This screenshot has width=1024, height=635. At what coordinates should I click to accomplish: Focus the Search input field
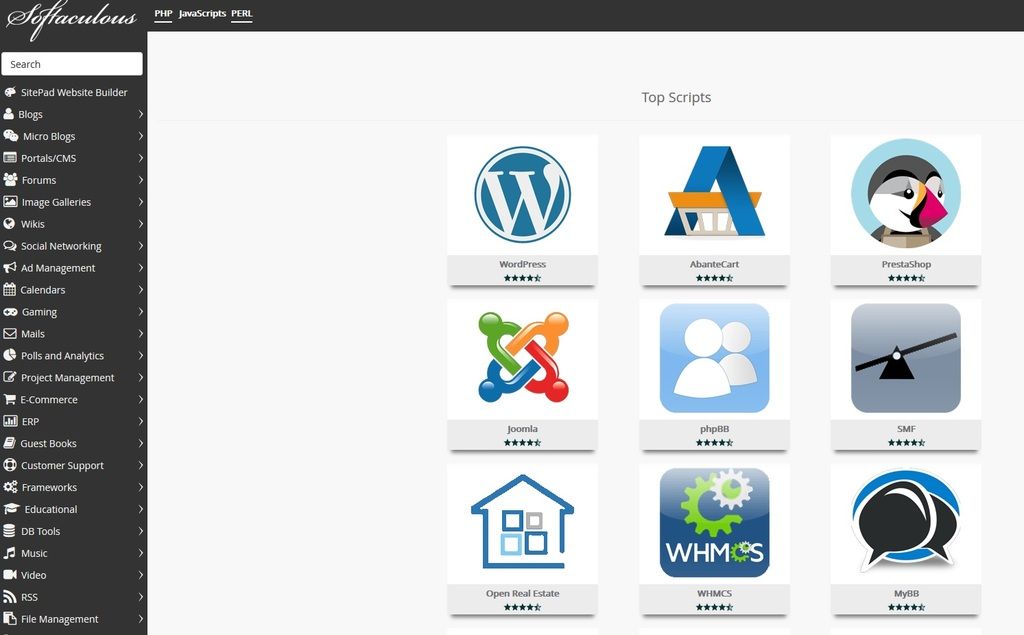coord(72,64)
